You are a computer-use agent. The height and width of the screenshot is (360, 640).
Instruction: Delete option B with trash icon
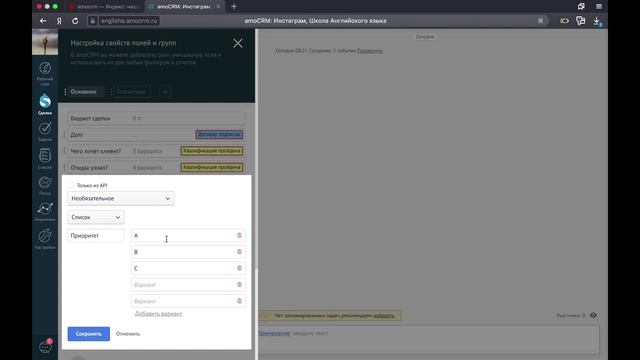coord(239,252)
